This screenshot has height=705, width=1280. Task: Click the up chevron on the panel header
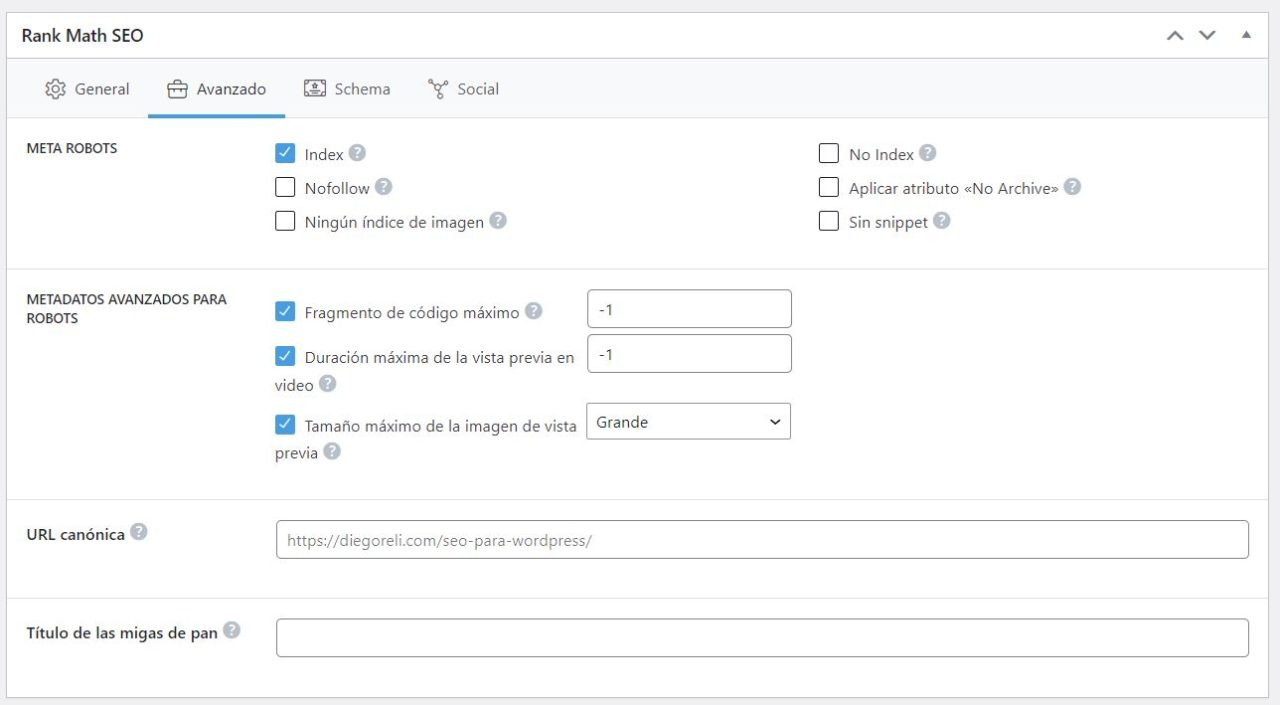[x=1174, y=34]
